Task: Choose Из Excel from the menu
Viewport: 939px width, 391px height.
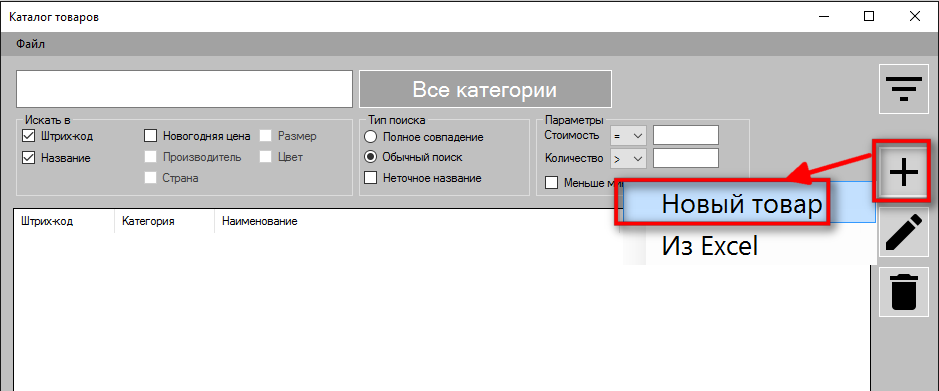Action: pos(749,245)
